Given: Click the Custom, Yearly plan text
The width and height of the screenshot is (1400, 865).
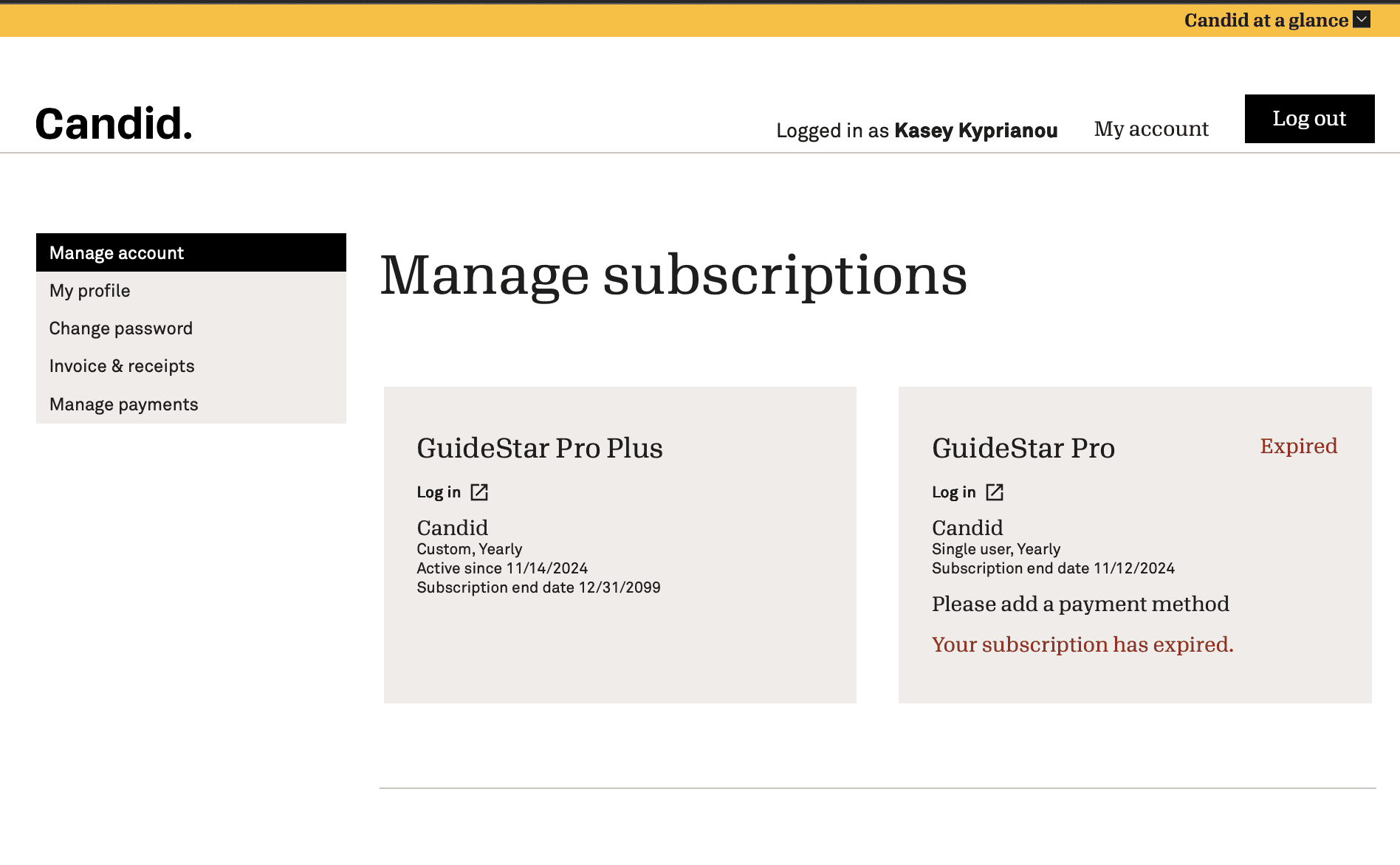Looking at the screenshot, I should [x=470, y=549].
